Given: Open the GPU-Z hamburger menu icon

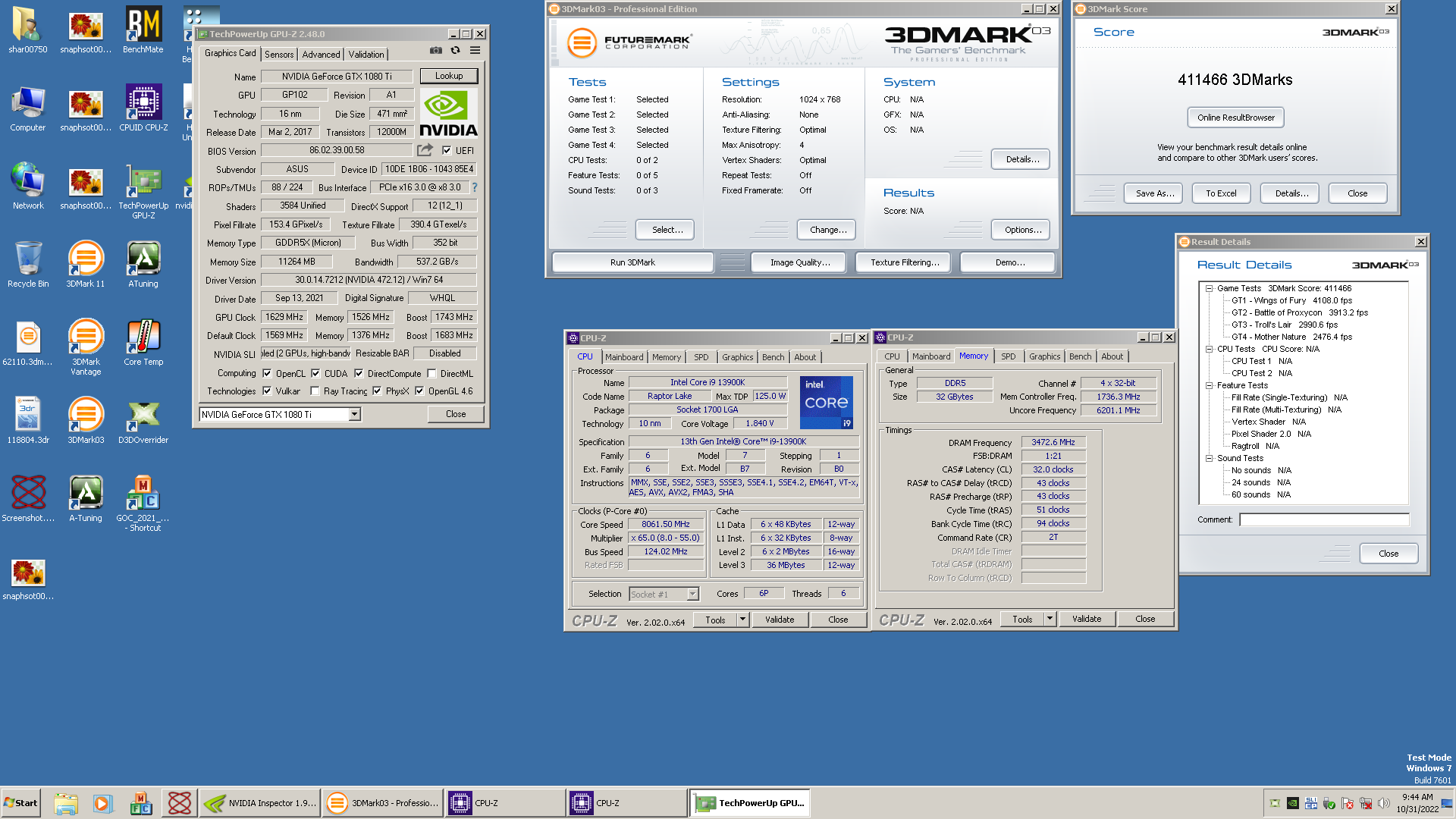Looking at the screenshot, I should [x=475, y=51].
